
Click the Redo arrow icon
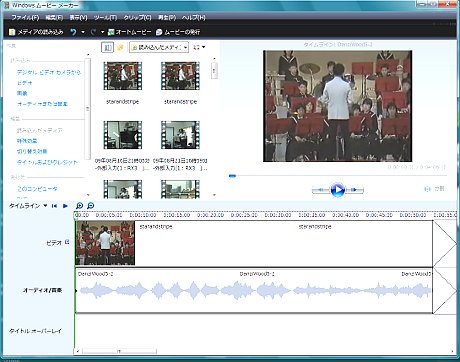point(93,32)
